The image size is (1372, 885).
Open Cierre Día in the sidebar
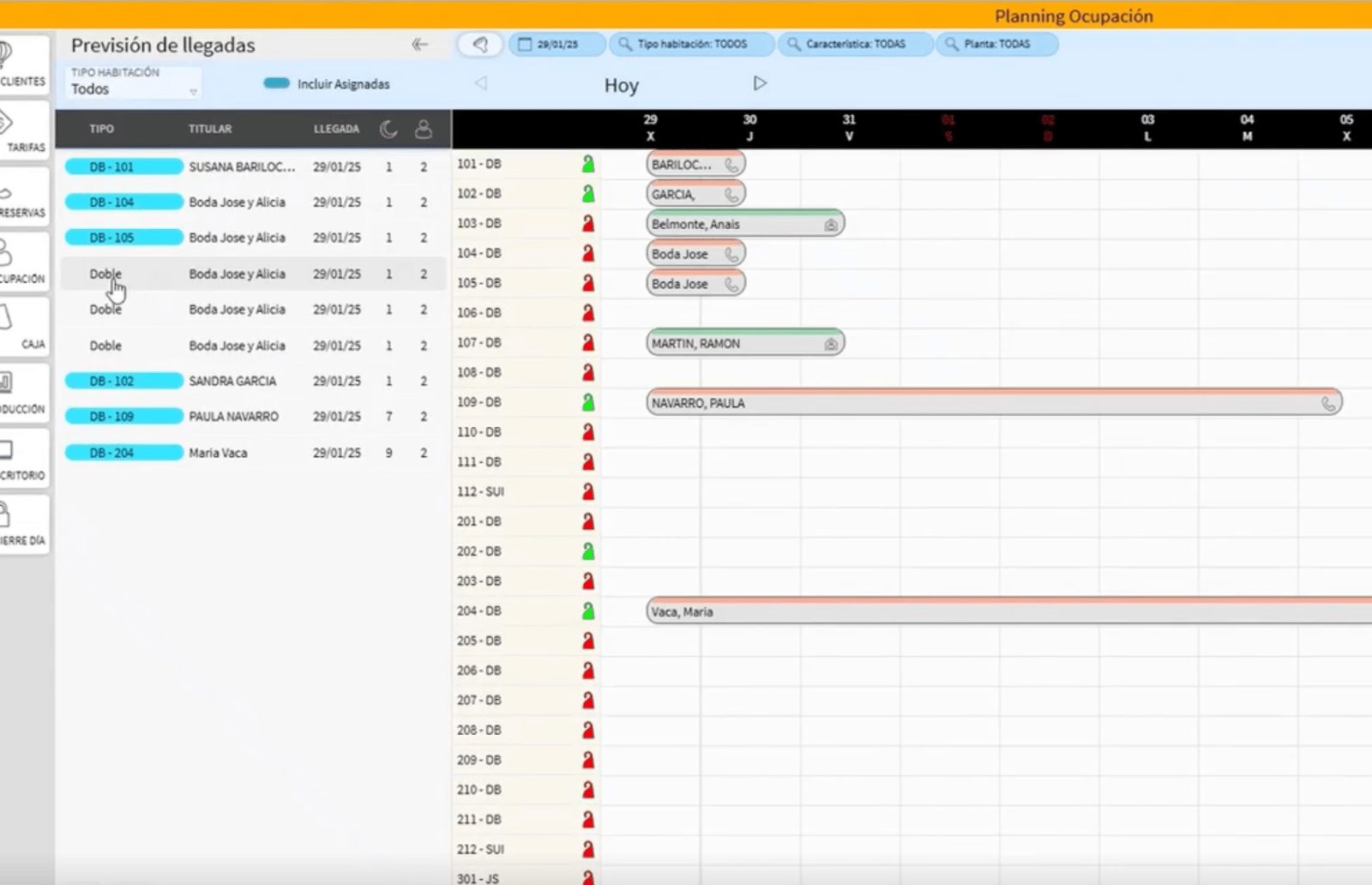point(23,523)
